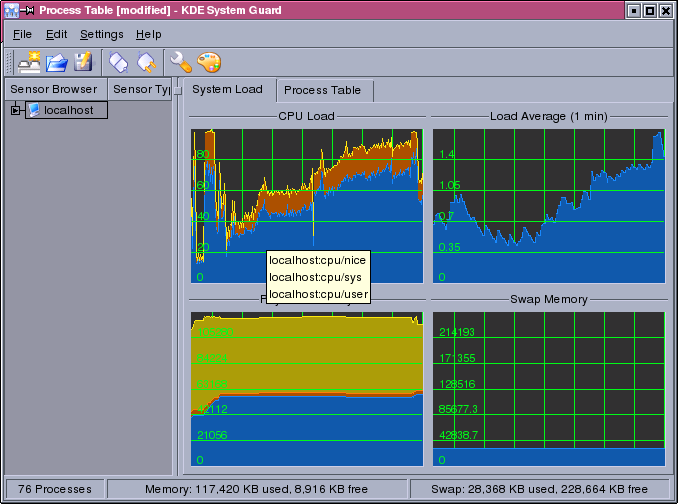Click the Physical Memory graph
Screen dimensions: 678x504
[x=307, y=389]
